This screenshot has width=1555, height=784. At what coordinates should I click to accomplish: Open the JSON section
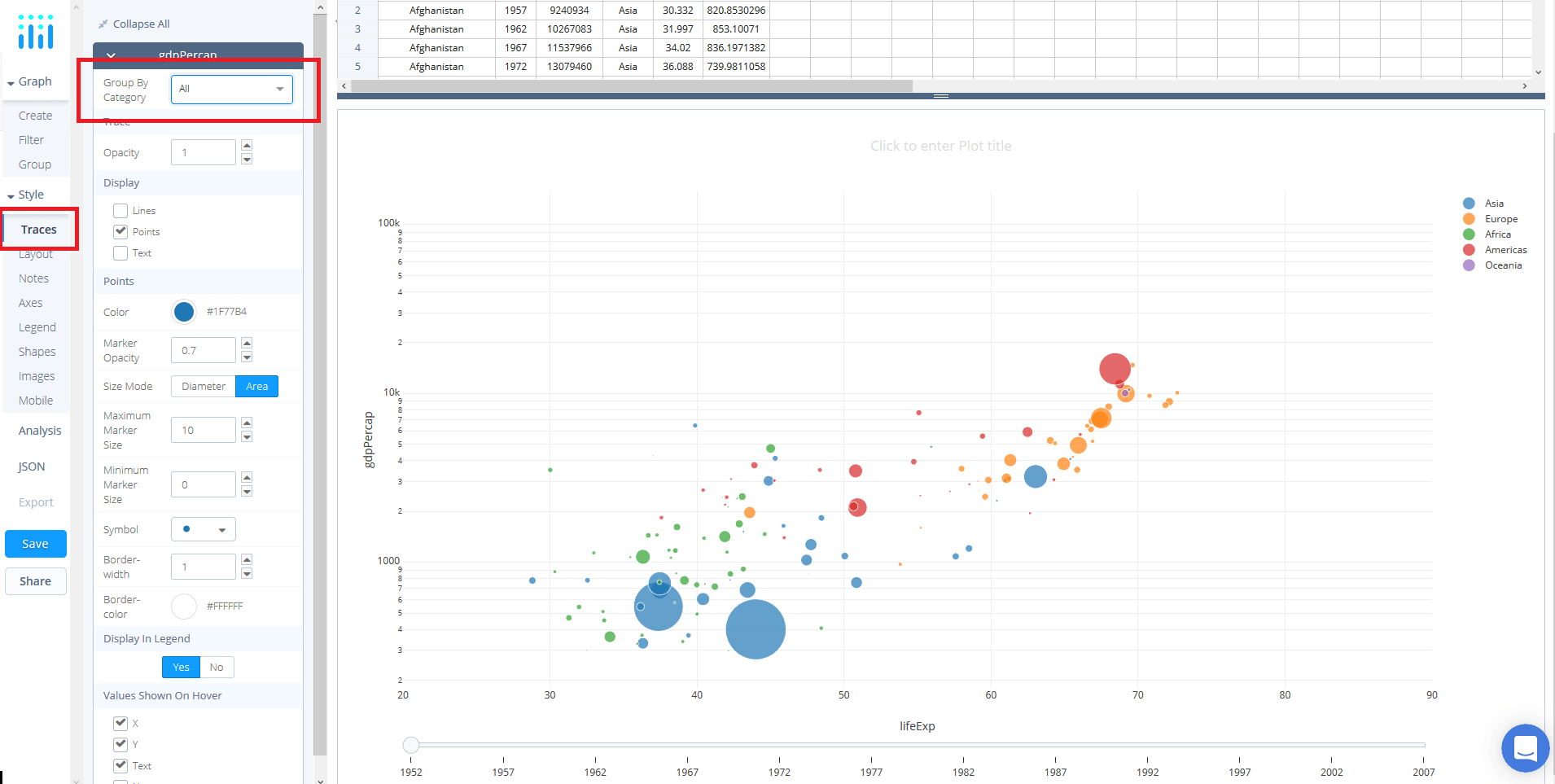pos(32,466)
